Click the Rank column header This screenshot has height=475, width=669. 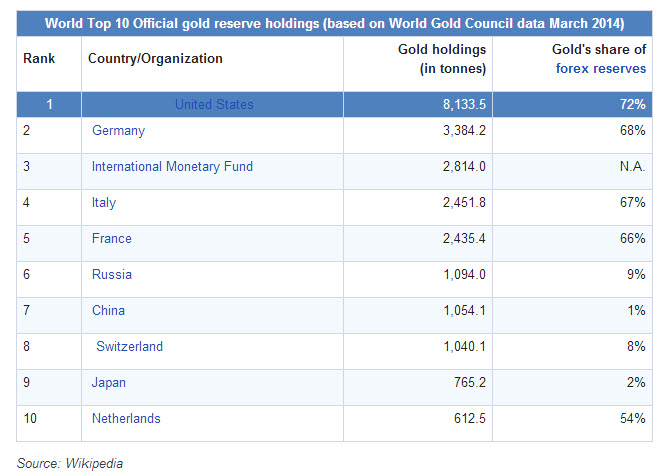(39, 58)
